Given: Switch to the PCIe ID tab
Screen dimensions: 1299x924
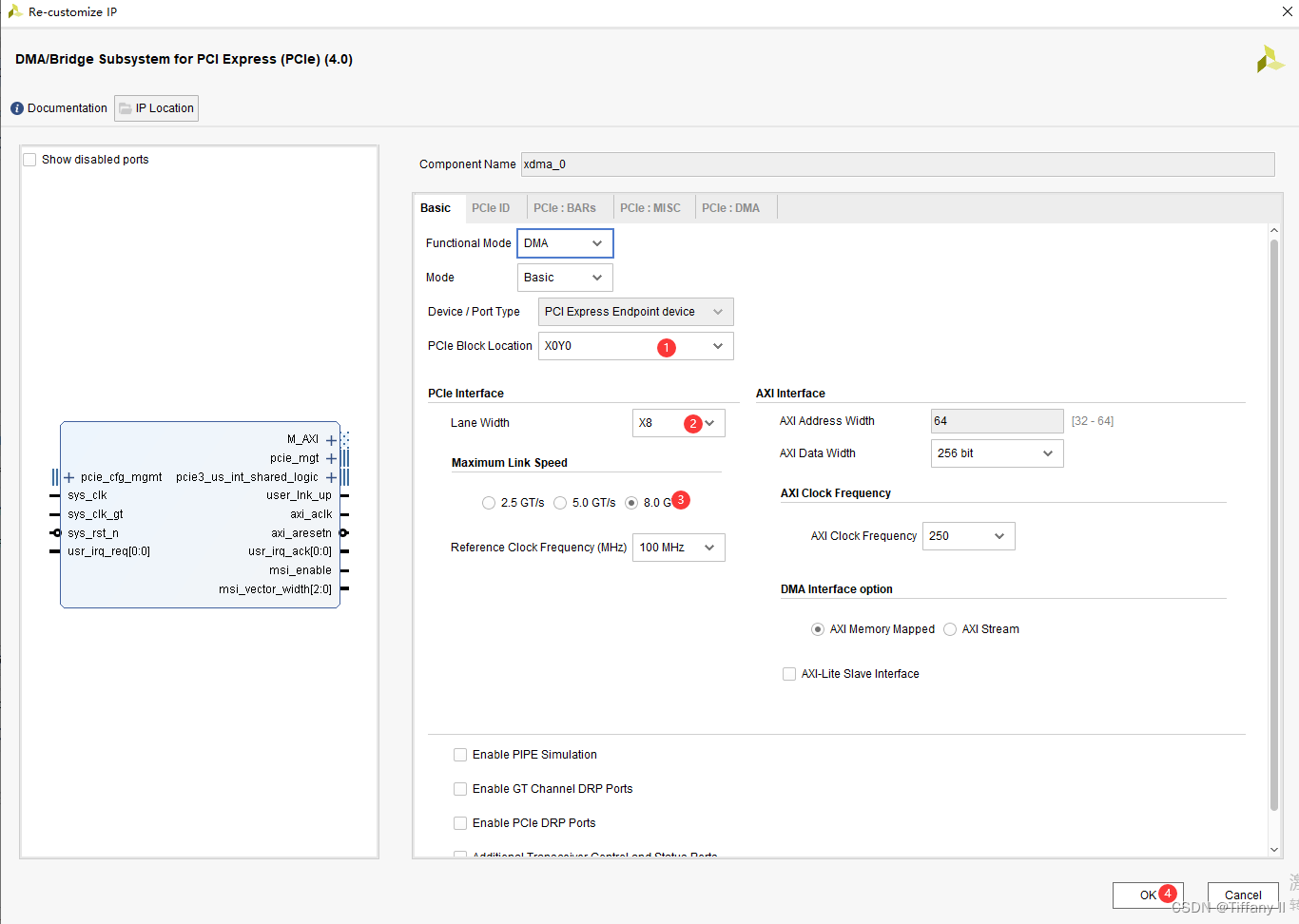Looking at the screenshot, I should click(491, 208).
